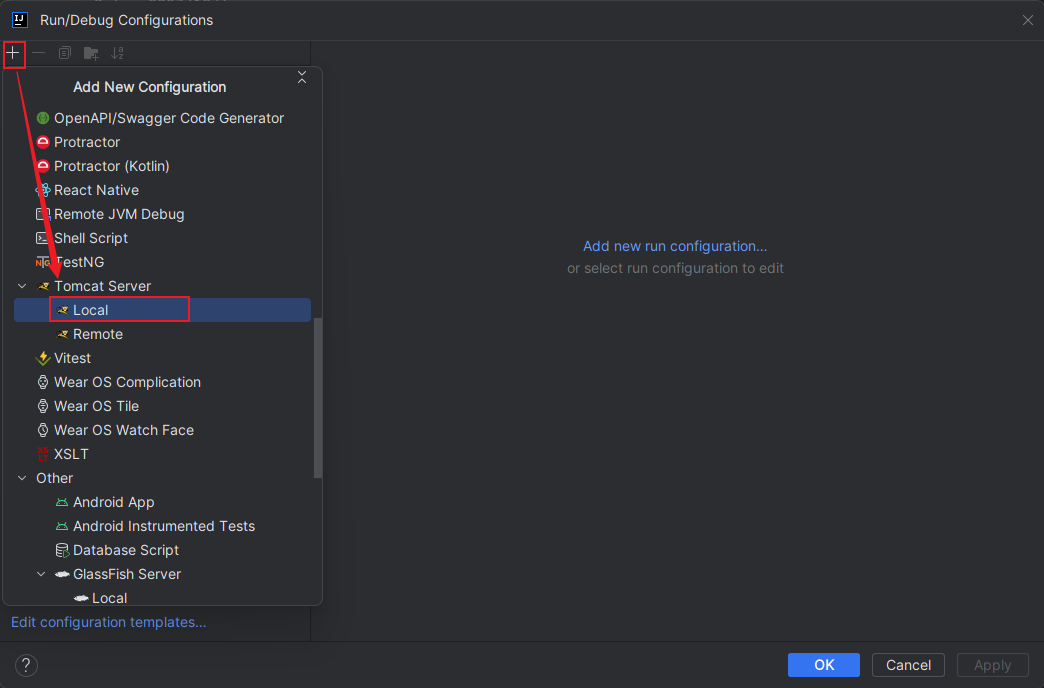The image size is (1044, 688).
Task: Collapse the GlassFish Server node chevron
Action: tap(41, 574)
